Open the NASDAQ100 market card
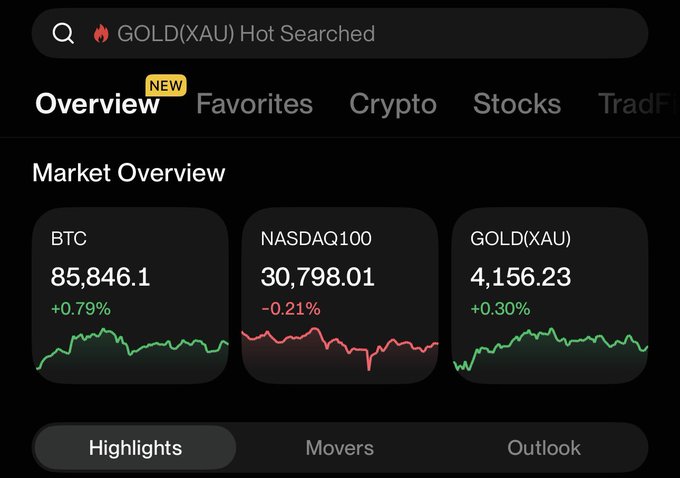 click(340, 295)
